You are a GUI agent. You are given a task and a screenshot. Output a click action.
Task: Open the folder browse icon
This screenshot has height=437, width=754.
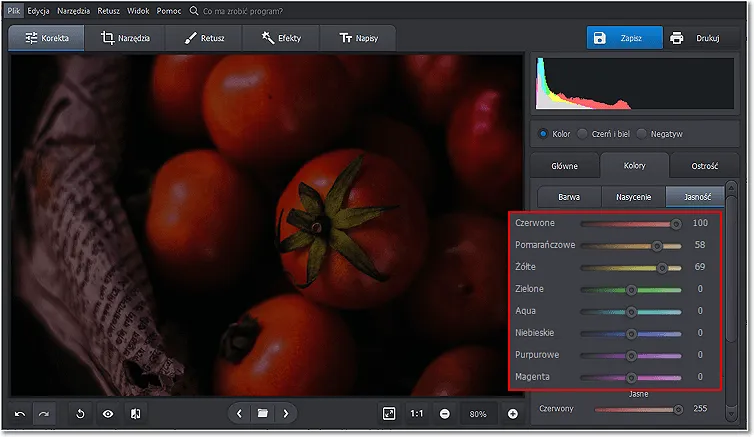click(262, 413)
